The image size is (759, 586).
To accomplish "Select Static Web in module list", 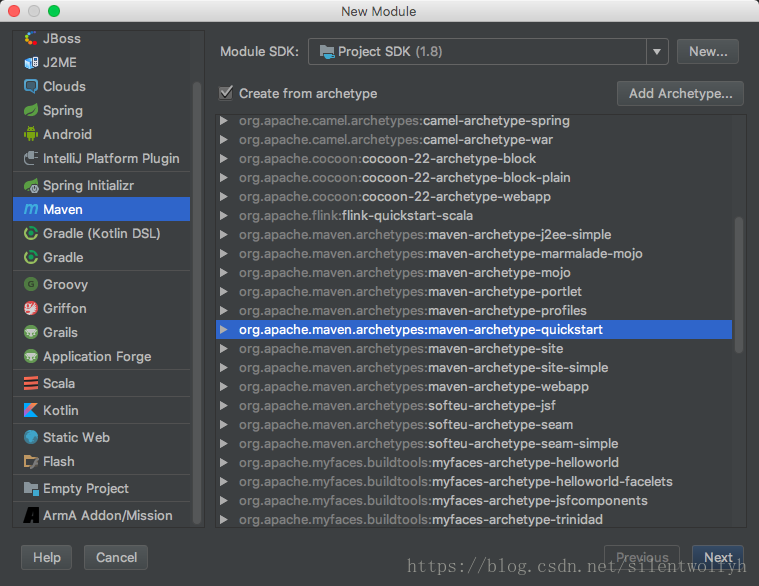I will click(x=76, y=437).
